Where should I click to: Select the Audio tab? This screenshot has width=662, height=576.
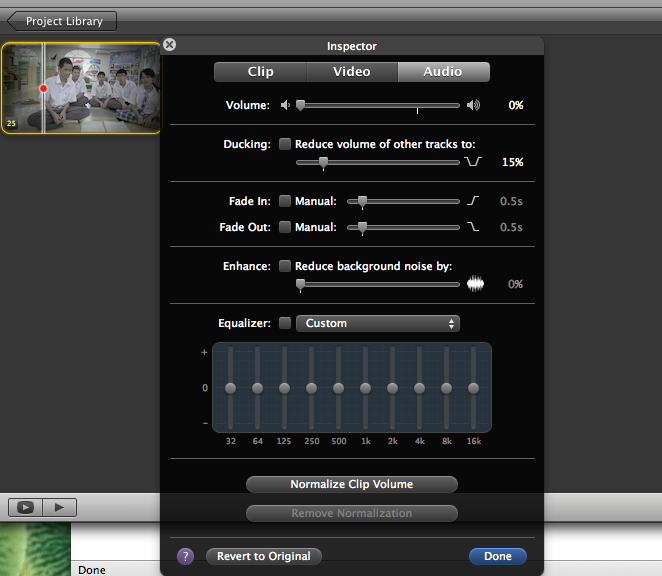point(443,72)
